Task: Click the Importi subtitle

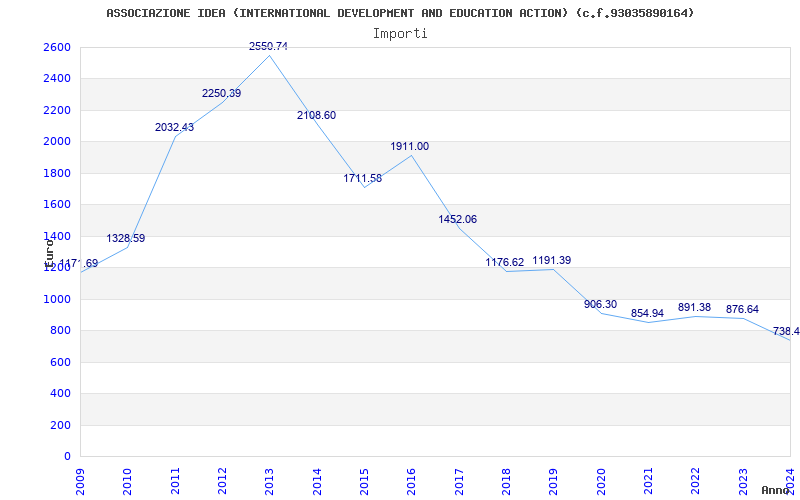Action: [400, 34]
